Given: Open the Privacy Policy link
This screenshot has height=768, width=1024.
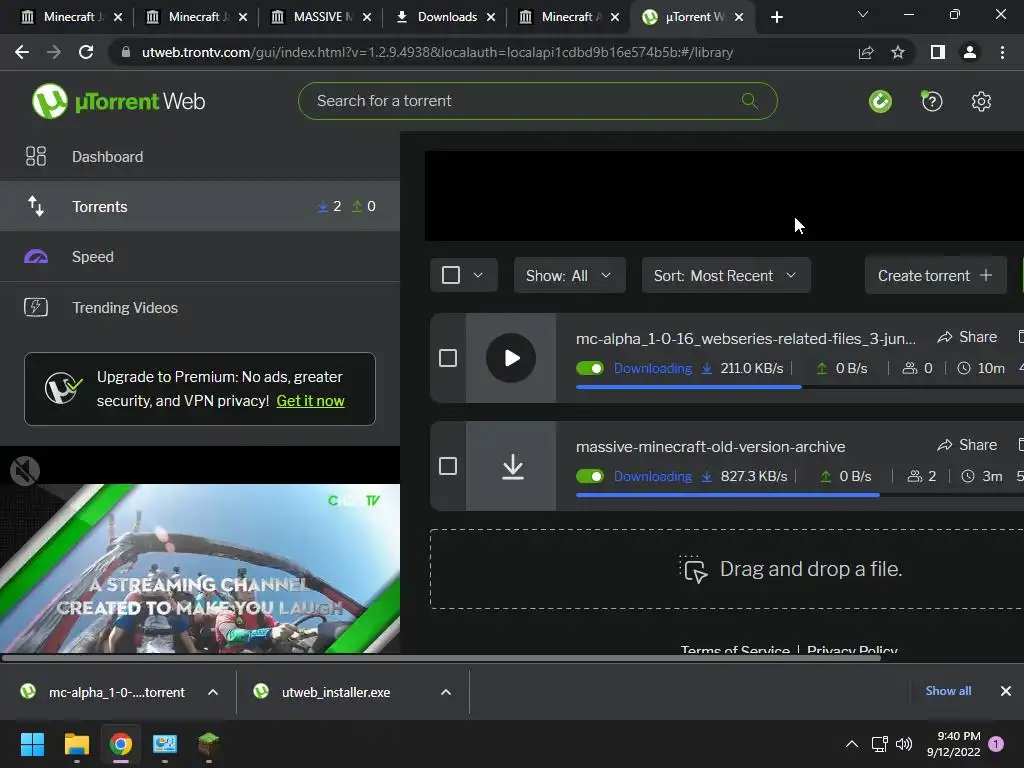Looking at the screenshot, I should tap(852, 650).
